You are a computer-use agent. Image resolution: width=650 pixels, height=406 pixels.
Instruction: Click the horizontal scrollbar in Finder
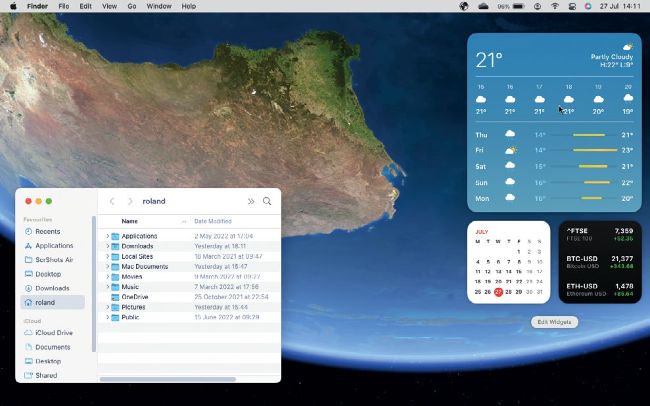tap(168, 379)
